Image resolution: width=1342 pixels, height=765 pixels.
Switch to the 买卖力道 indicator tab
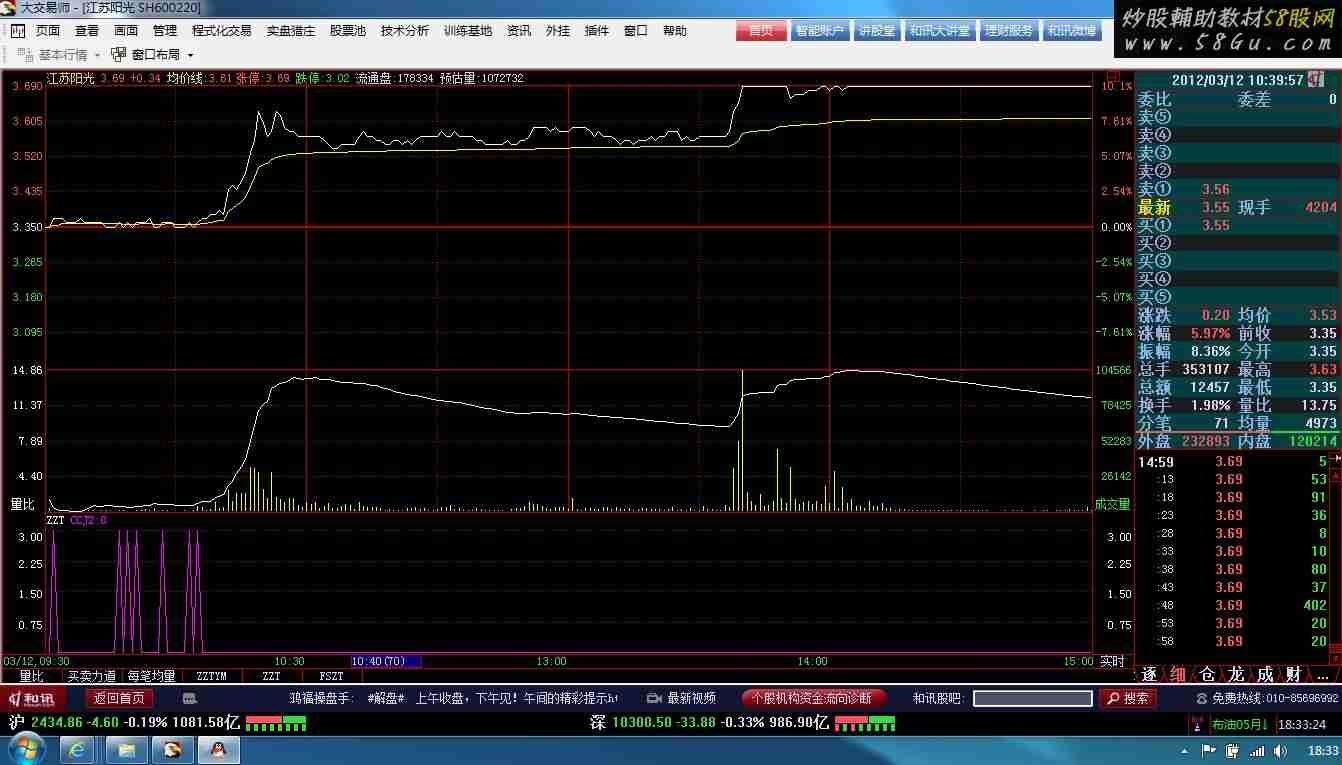tap(91, 676)
